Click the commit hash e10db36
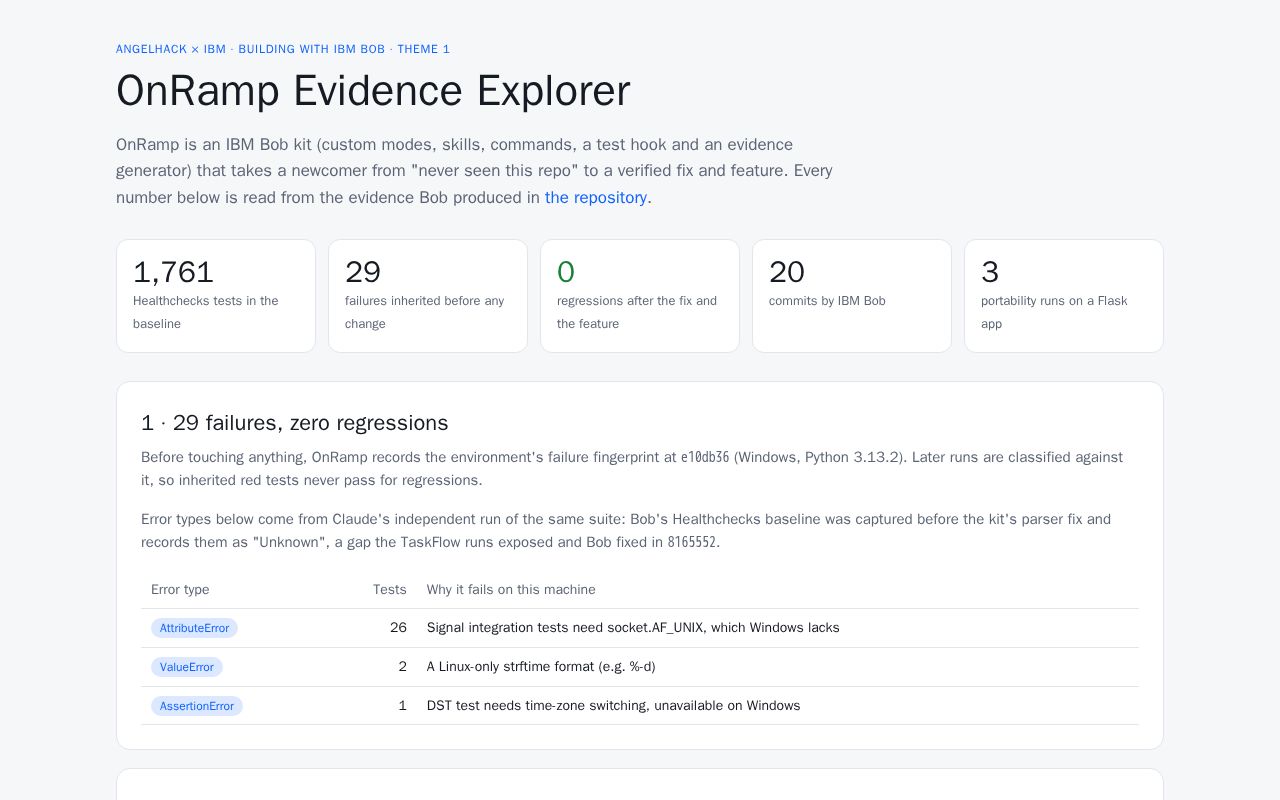This screenshot has width=1280, height=800. [705, 458]
